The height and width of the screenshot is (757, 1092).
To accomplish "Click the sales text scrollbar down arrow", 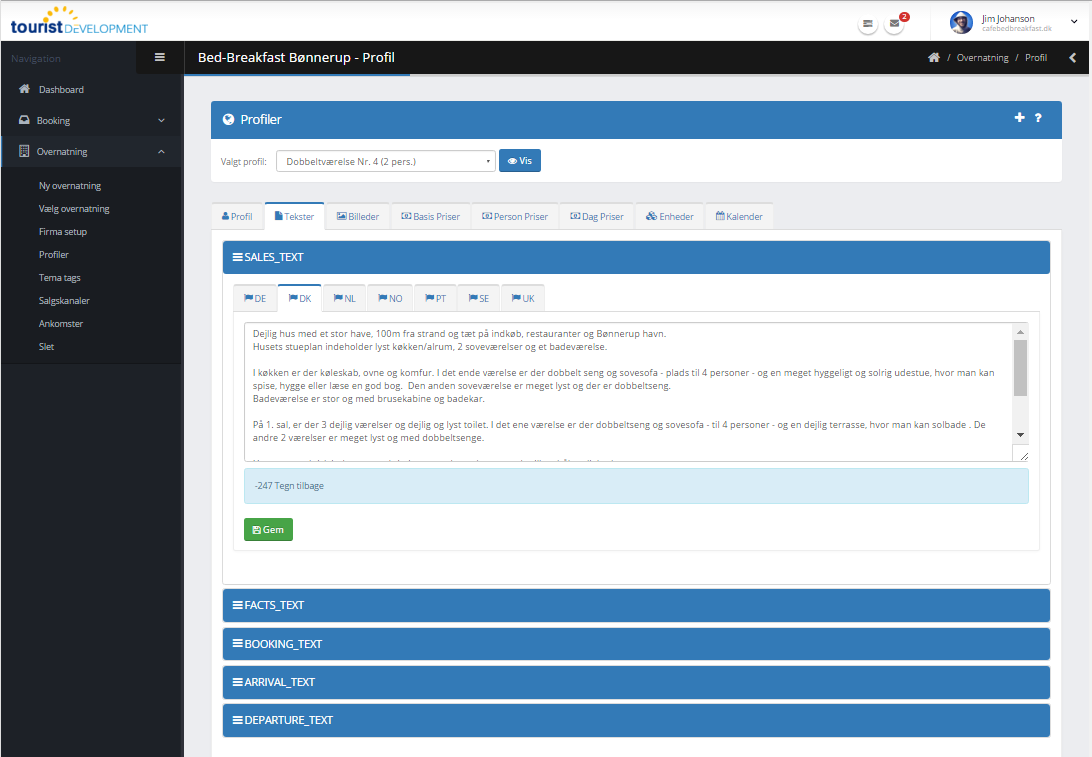I will (x=1020, y=435).
